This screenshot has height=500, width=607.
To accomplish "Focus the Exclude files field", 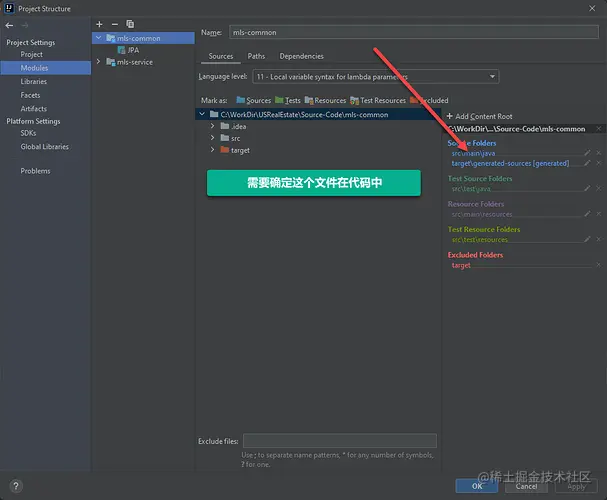I will (x=340, y=441).
